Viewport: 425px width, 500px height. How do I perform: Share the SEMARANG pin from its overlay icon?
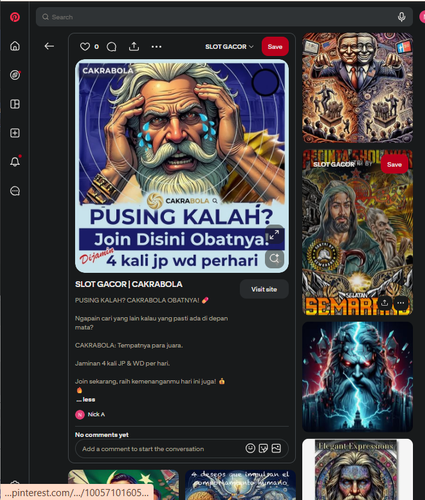(x=384, y=303)
